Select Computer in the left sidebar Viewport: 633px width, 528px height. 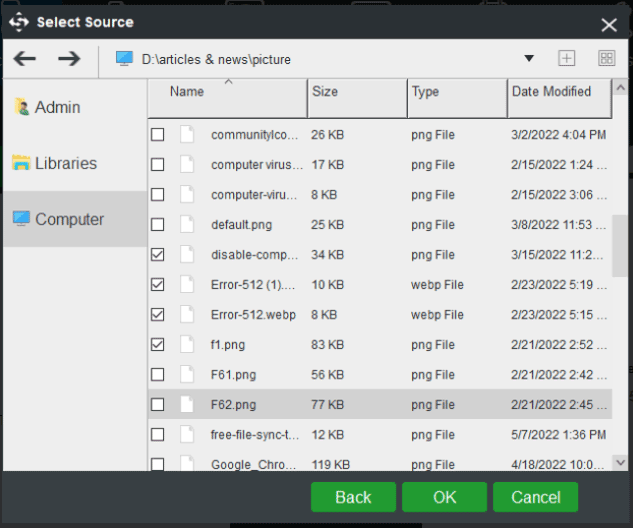75,219
